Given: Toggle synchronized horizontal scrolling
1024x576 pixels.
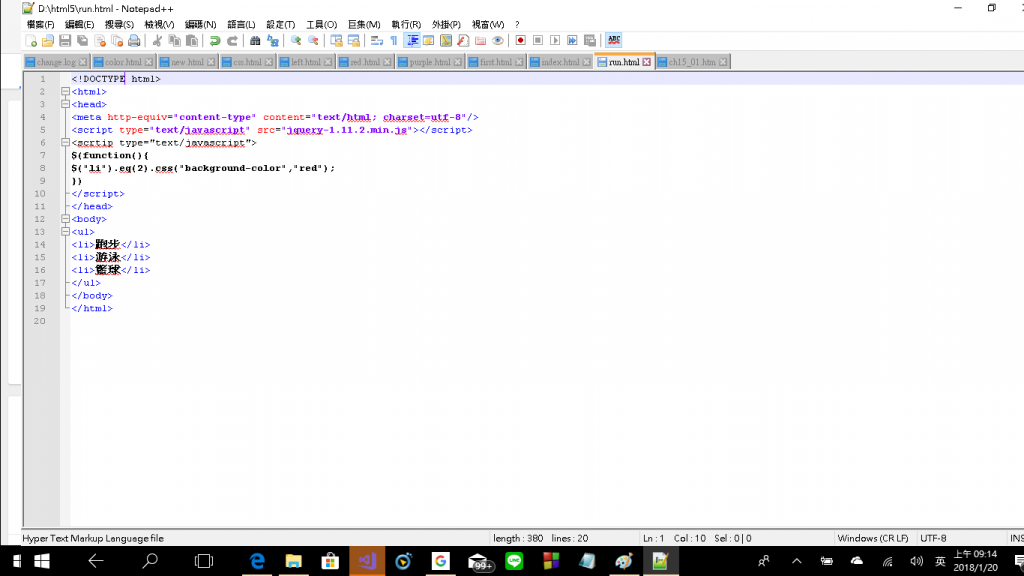Looking at the screenshot, I should click(x=353, y=40).
